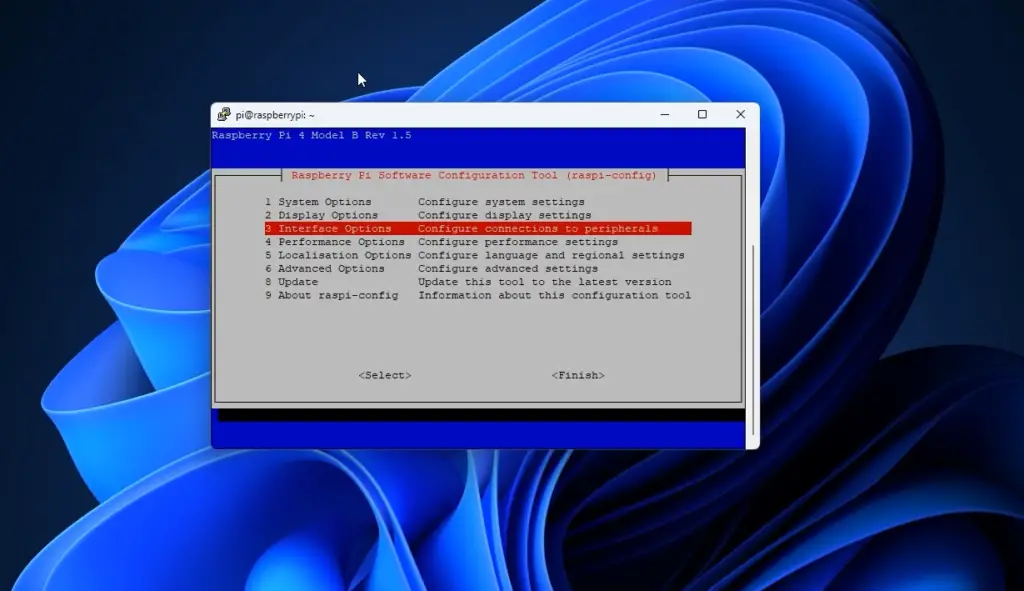Viewport: 1024px width, 591px height.
Task: Maximize the pi@raspberrypi terminal window
Action: (702, 114)
